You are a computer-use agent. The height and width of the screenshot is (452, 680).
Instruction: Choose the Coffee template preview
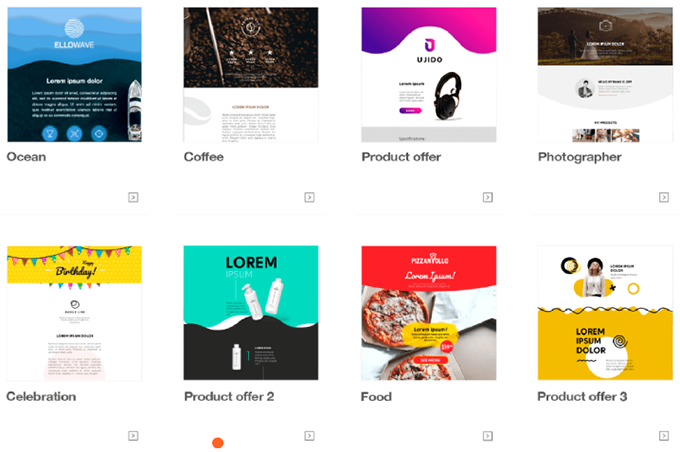click(x=251, y=75)
